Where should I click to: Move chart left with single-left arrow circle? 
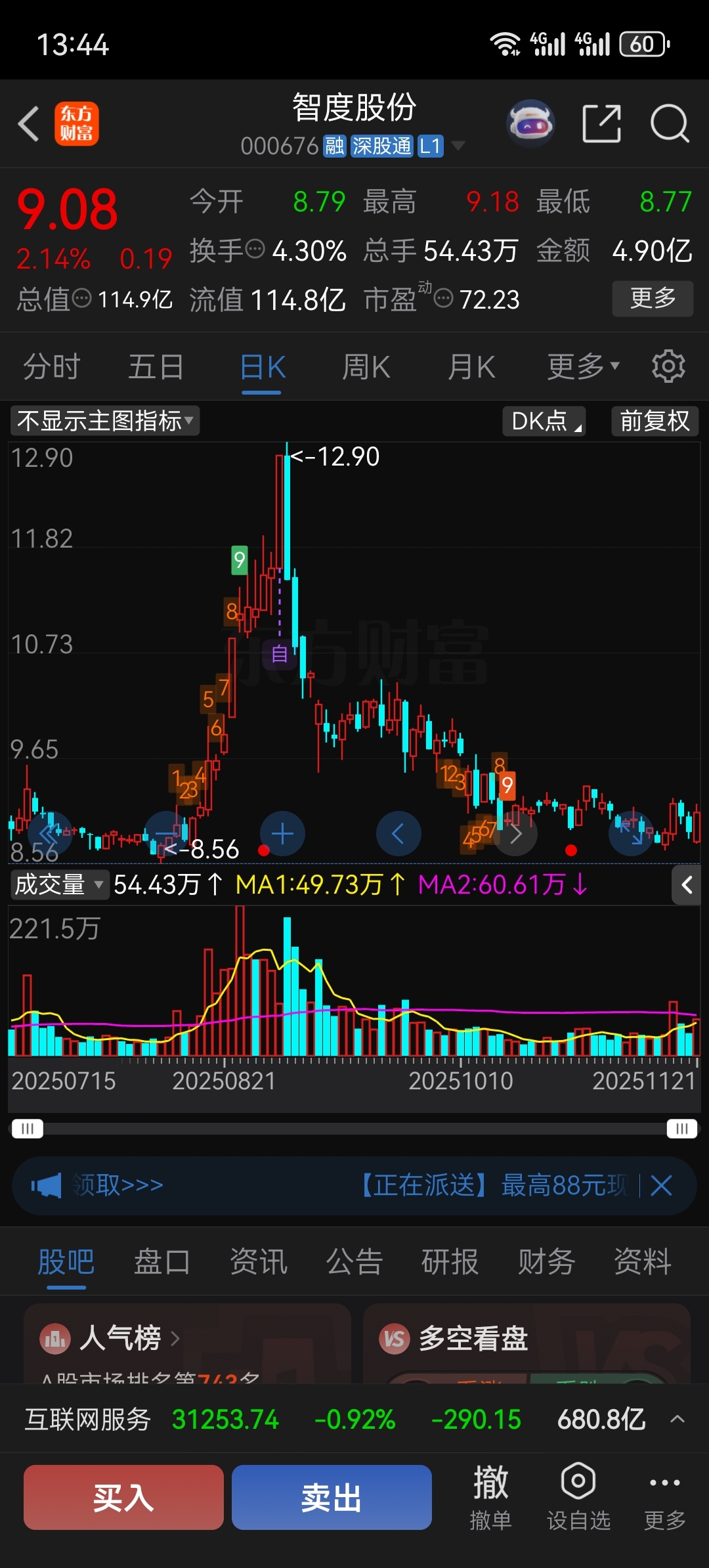pos(398,834)
